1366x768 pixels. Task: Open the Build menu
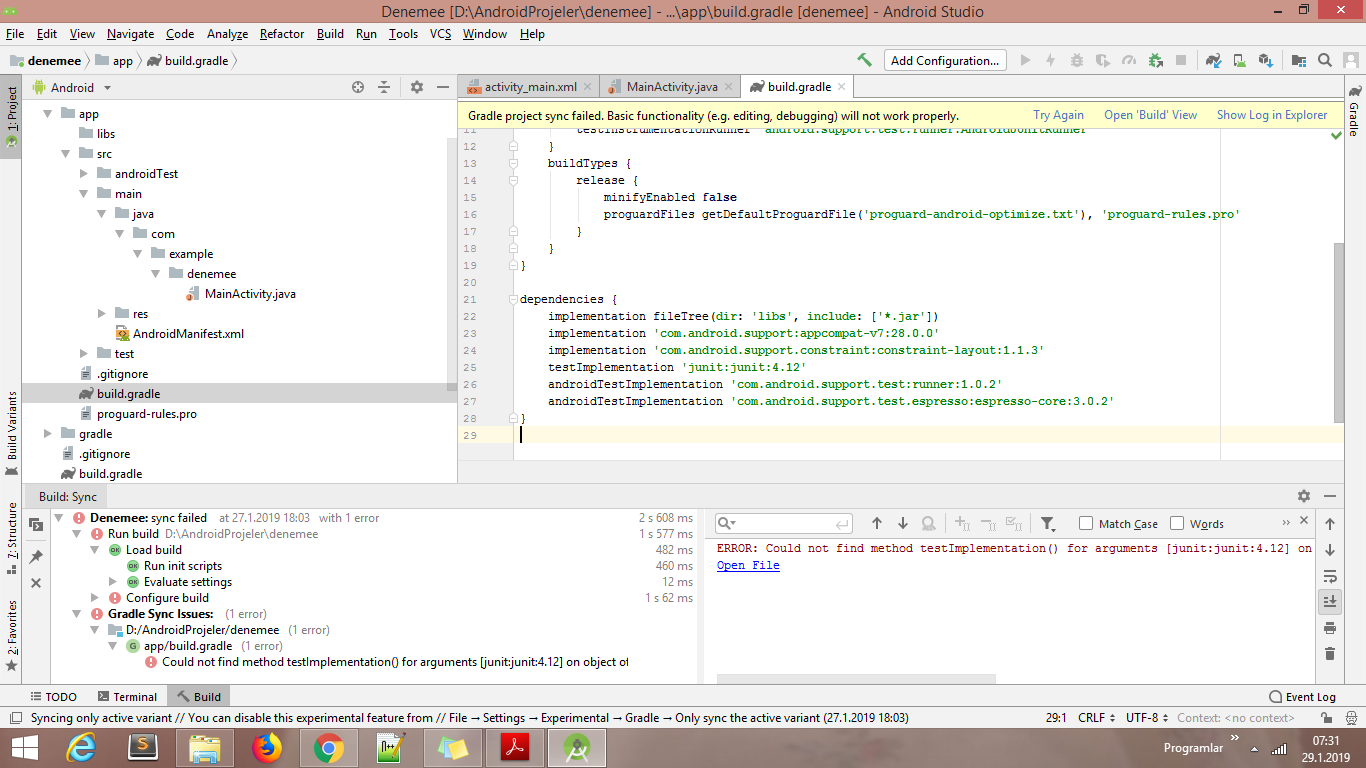tap(330, 34)
